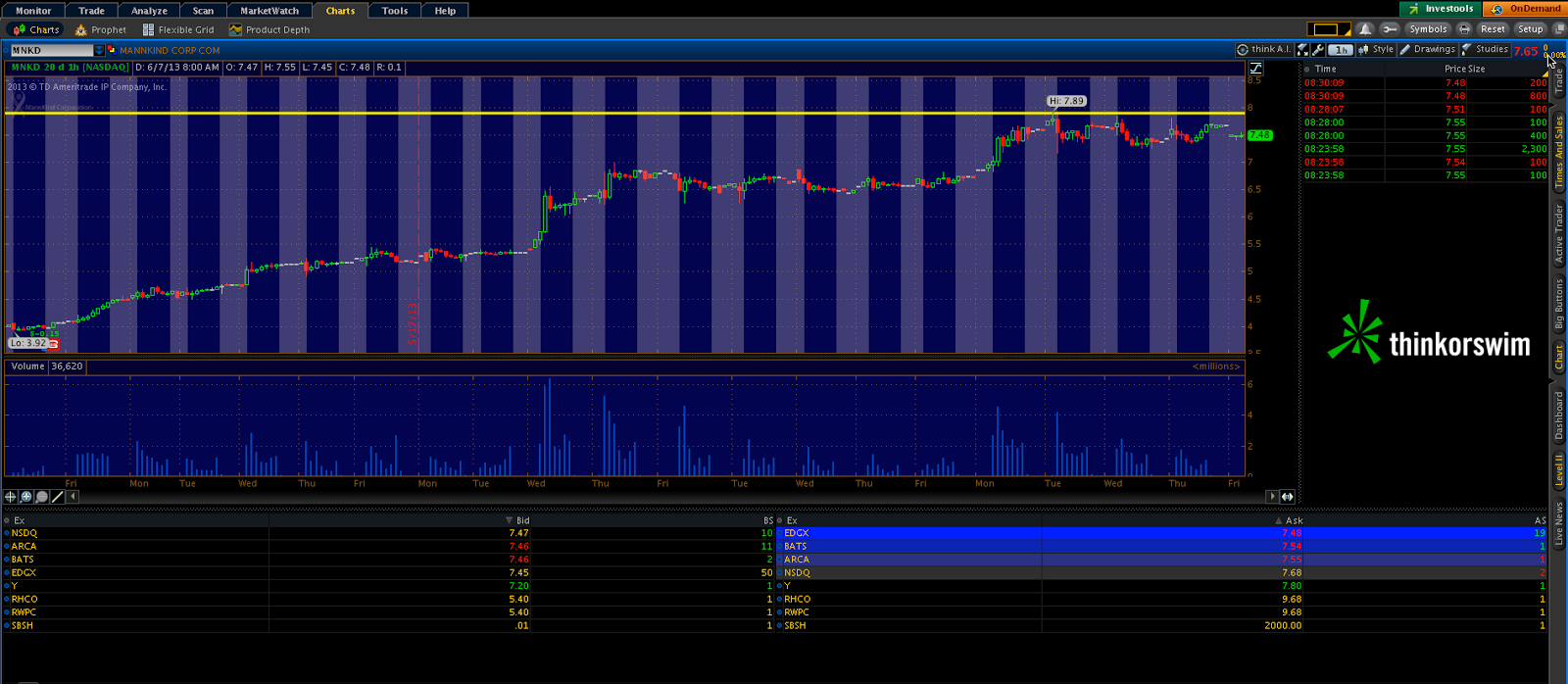Click the printer icon

pos(1464,29)
